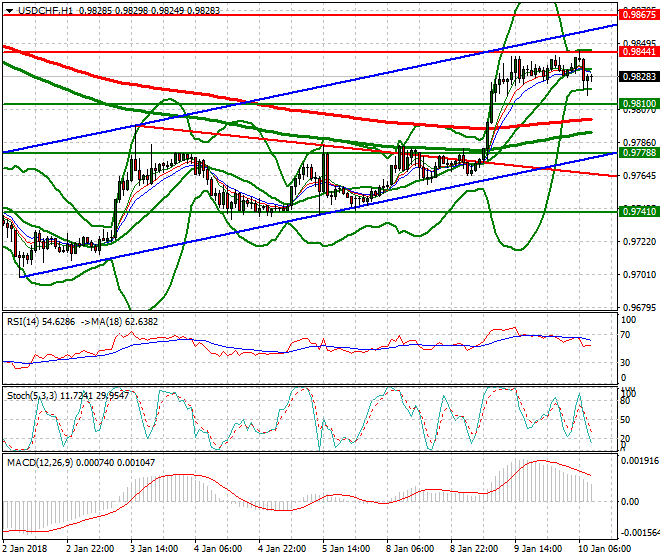The width and height of the screenshot is (660, 560).
Task: Click the 5 Jan 14:00 time axis label
Action: click(346, 549)
